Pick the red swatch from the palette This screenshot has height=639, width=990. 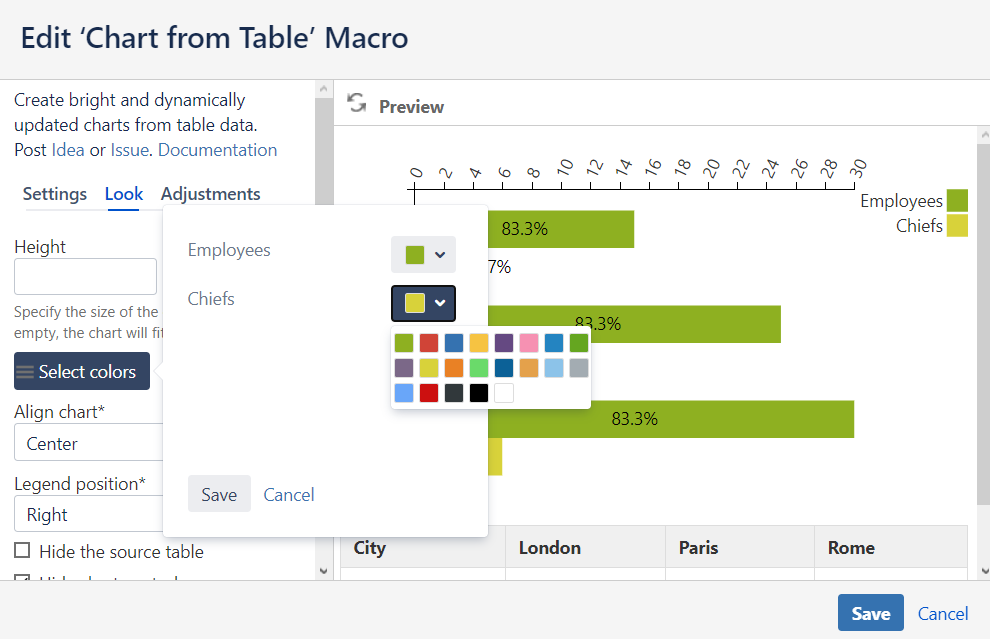click(x=431, y=342)
